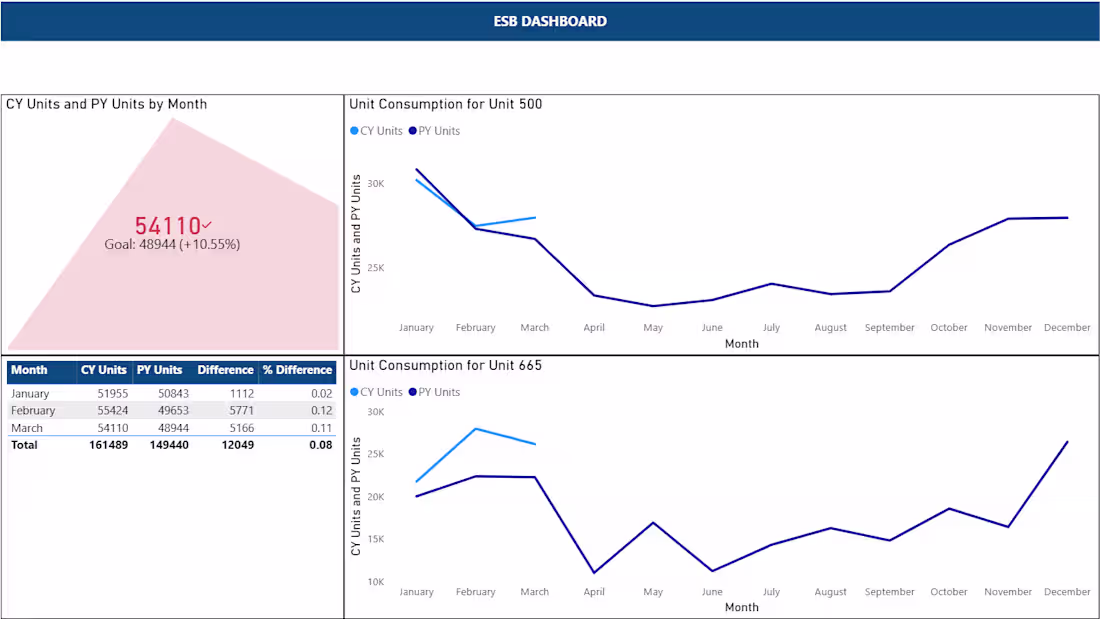Click the PY Units table column header

159,370
